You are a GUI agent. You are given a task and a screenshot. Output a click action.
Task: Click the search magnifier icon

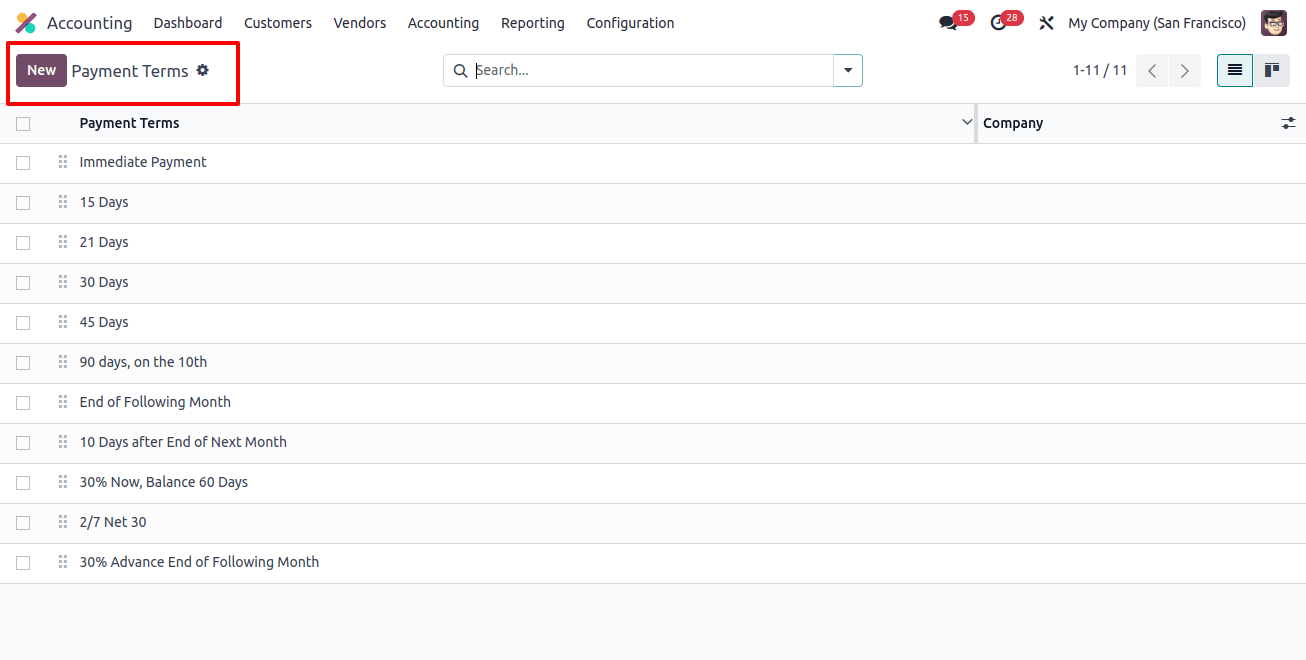(460, 71)
